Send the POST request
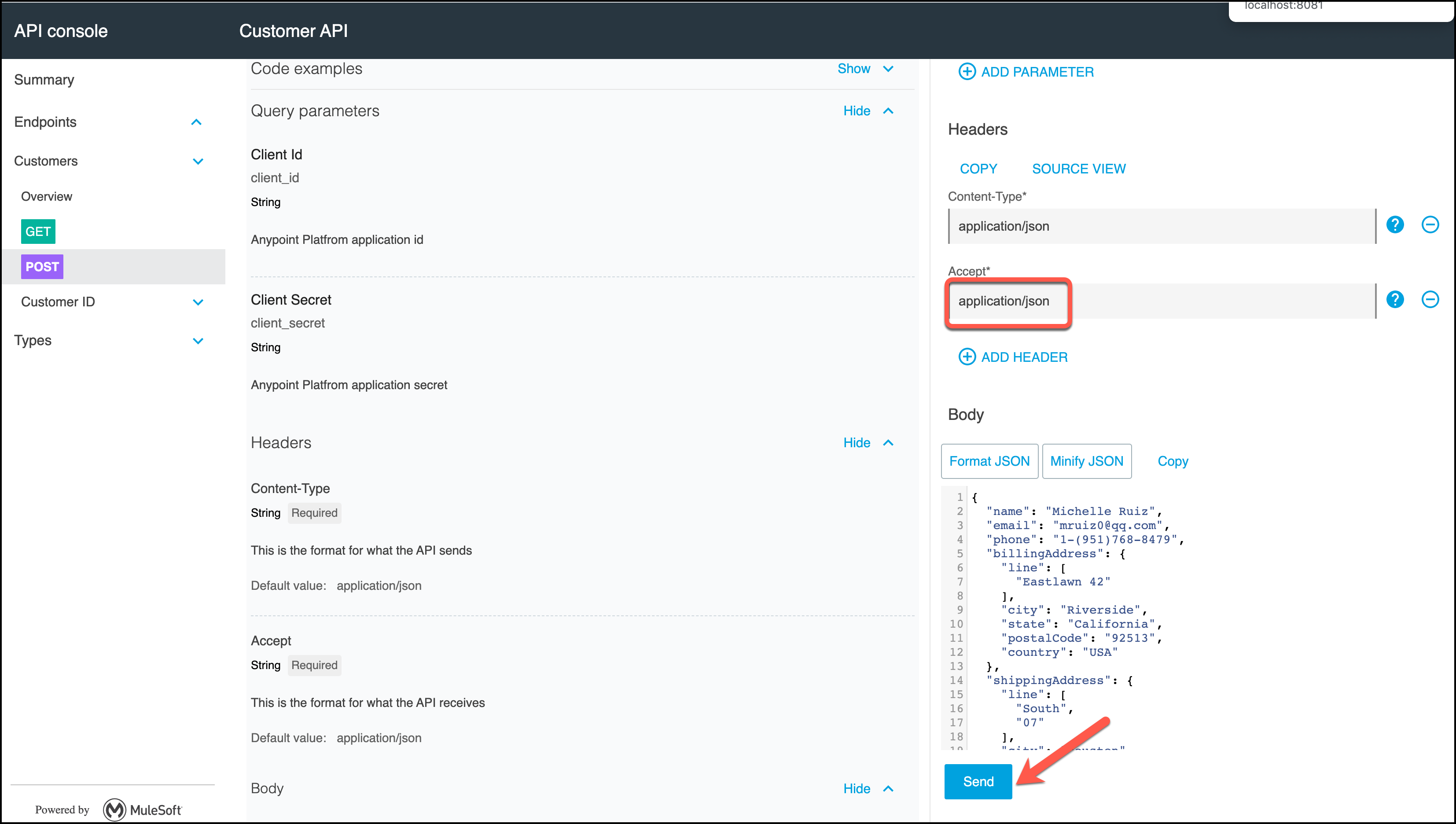This screenshot has width=1456, height=824. [978, 782]
